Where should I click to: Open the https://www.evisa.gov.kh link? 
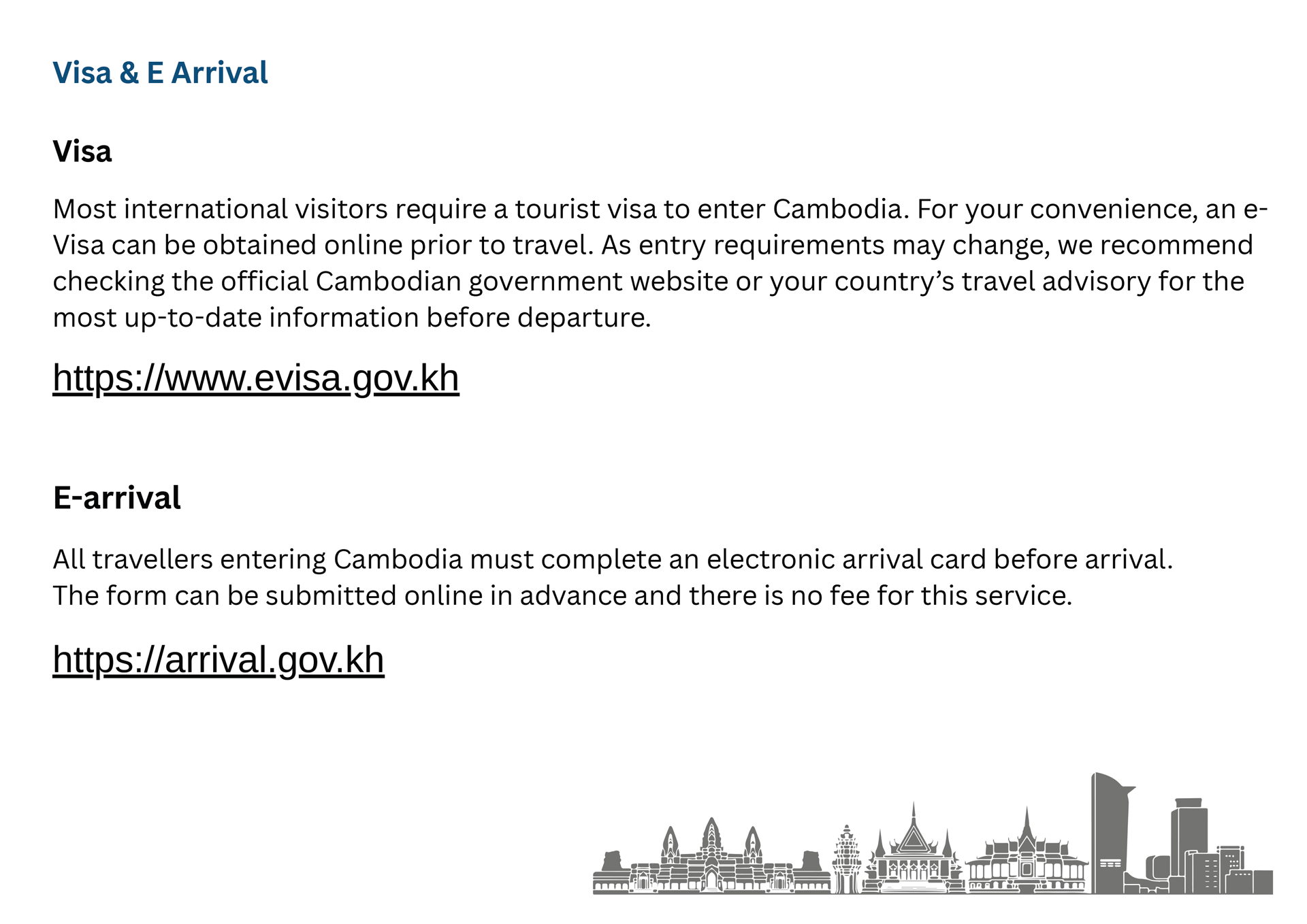click(x=256, y=378)
